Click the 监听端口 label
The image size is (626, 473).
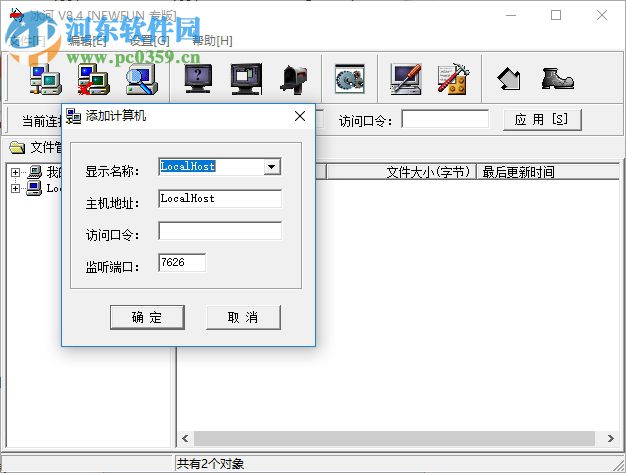tap(112, 267)
